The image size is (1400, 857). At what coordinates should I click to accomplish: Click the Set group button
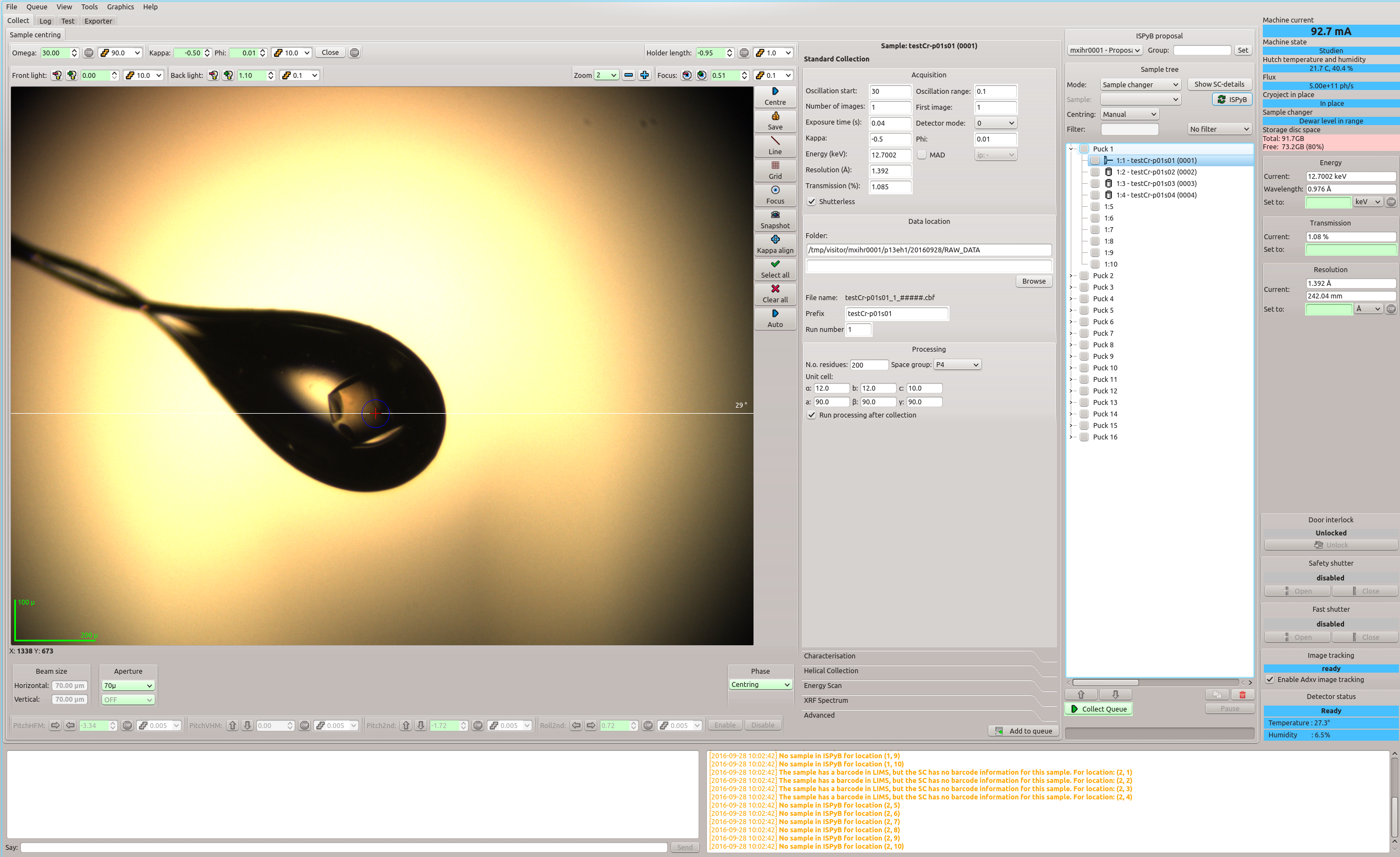(1242, 50)
